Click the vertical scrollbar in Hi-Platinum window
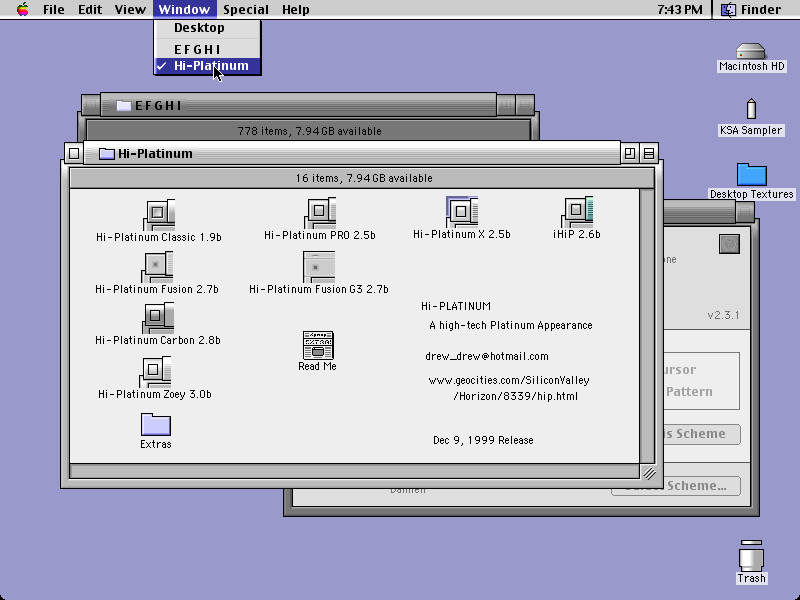 point(647,326)
